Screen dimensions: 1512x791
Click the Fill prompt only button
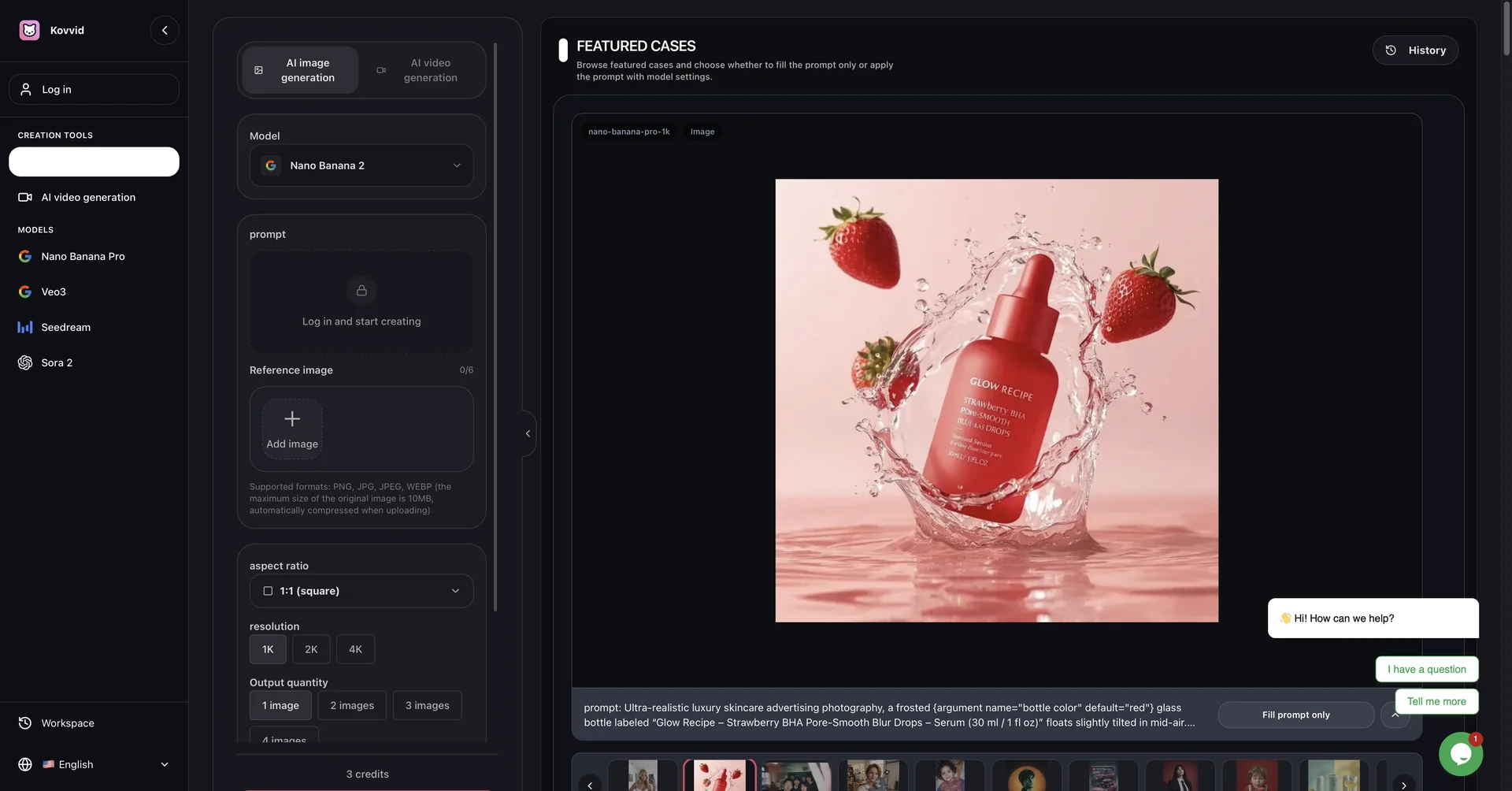pyautogui.click(x=1295, y=715)
